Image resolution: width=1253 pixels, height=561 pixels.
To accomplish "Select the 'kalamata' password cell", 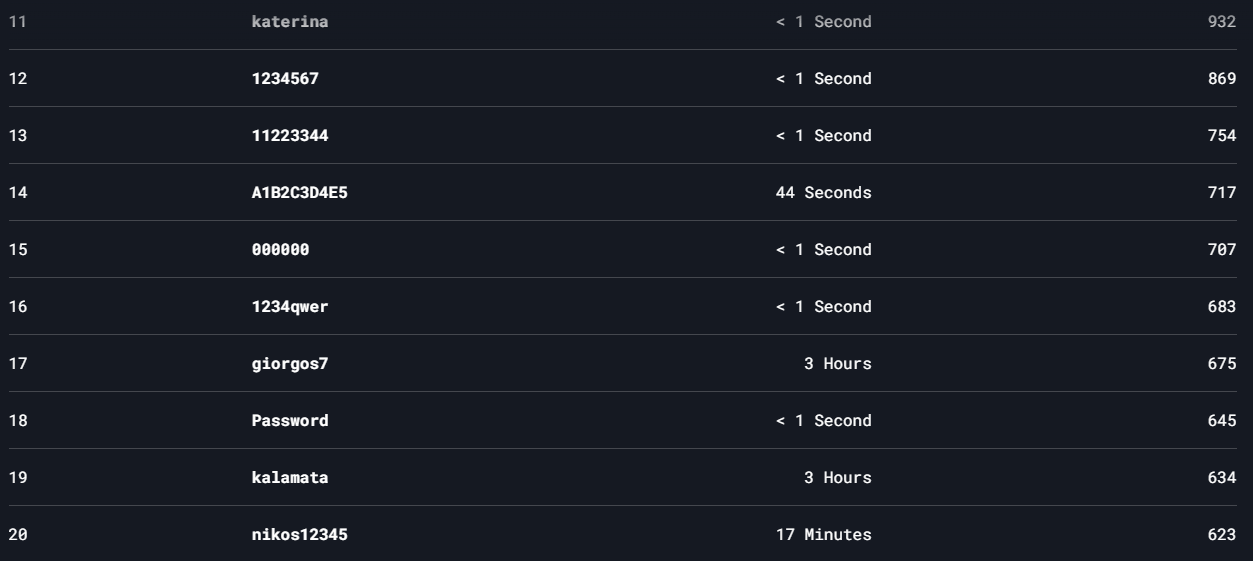I will click(289, 477).
